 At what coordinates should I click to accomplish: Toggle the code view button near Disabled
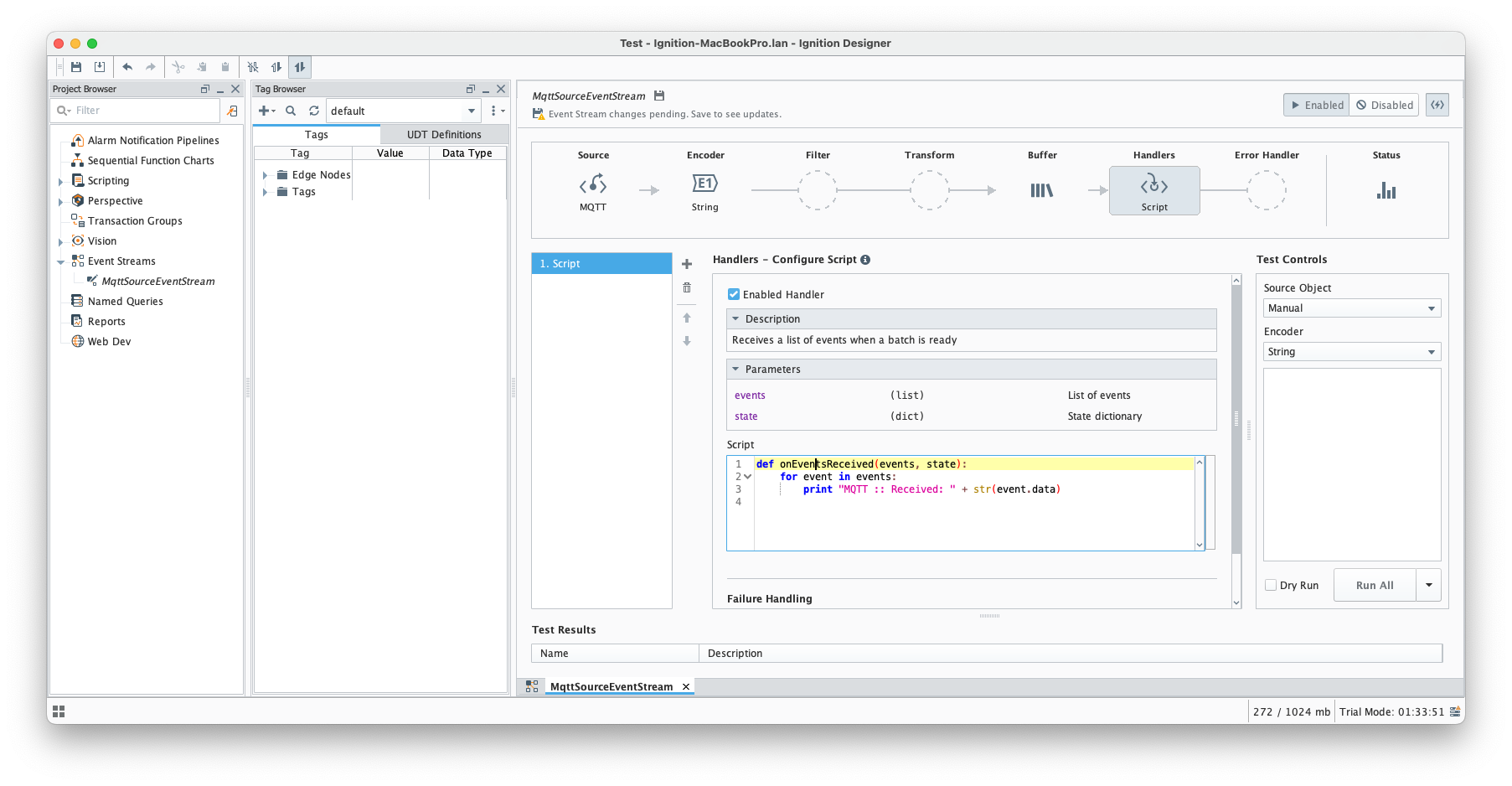click(x=1437, y=105)
